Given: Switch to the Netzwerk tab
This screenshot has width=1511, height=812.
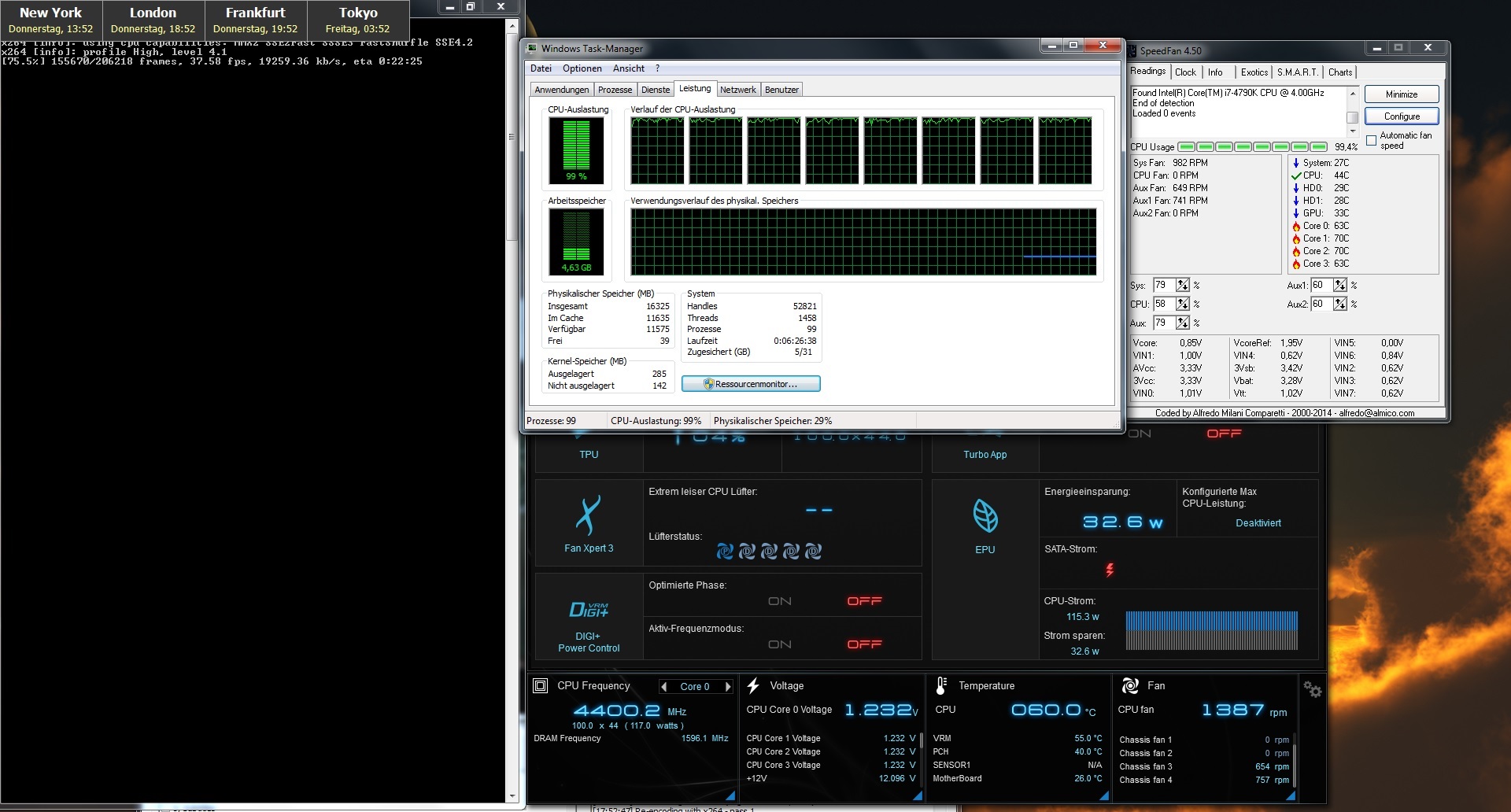Looking at the screenshot, I should 738,90.
